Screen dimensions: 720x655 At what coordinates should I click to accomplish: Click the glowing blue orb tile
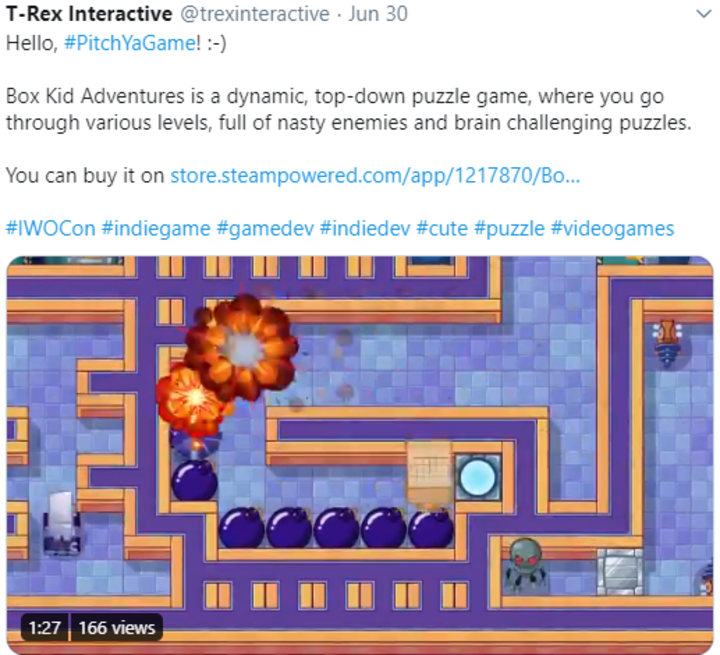click(x=478, y=477)
